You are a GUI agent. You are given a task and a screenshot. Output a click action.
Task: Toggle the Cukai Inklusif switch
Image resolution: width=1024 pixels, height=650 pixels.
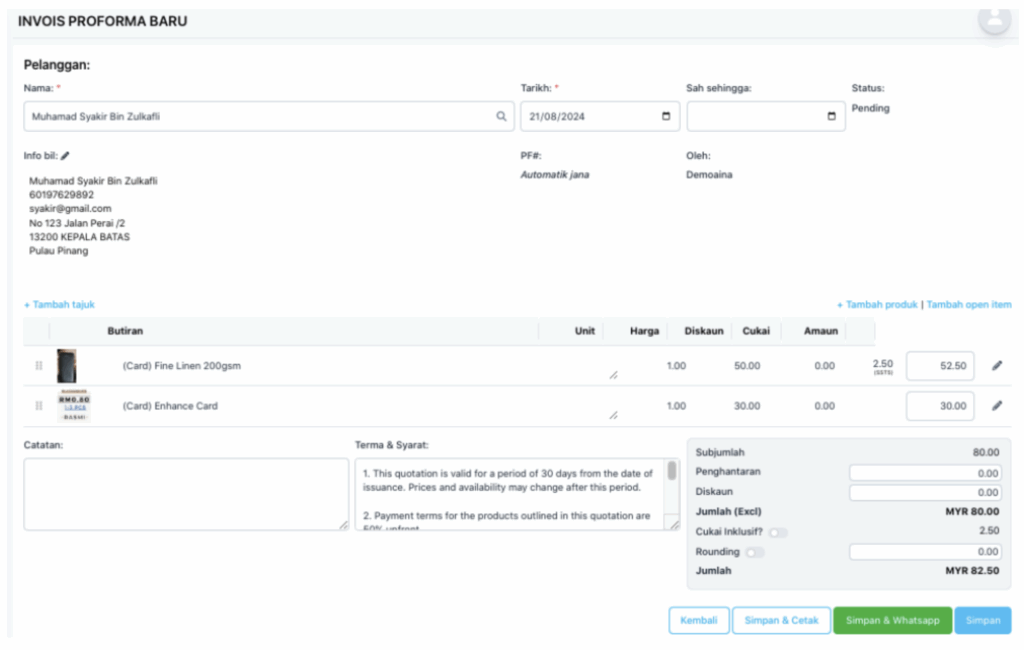coord(777,532)
